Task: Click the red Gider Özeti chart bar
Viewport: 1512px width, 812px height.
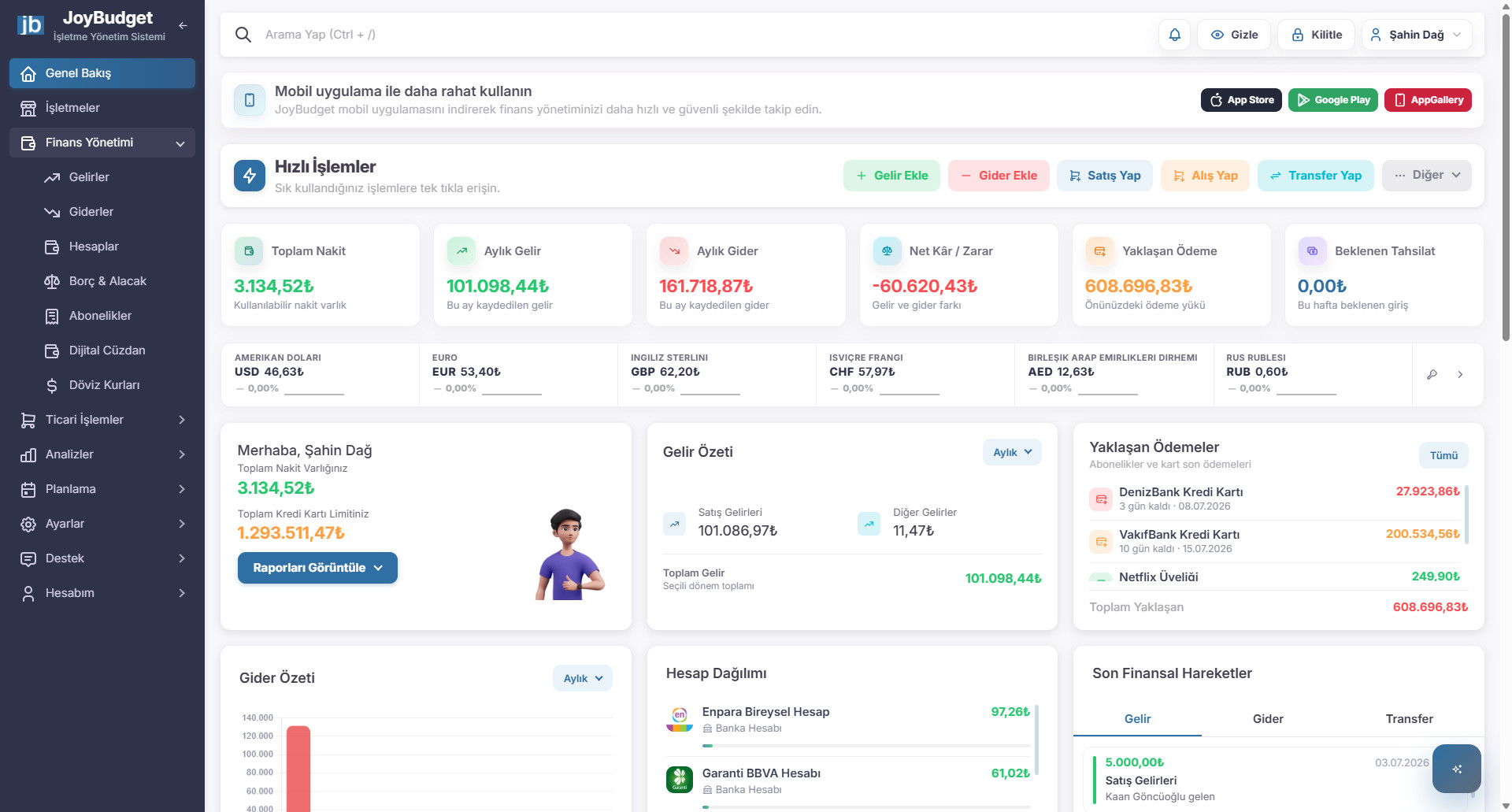Action: point(298,769)
